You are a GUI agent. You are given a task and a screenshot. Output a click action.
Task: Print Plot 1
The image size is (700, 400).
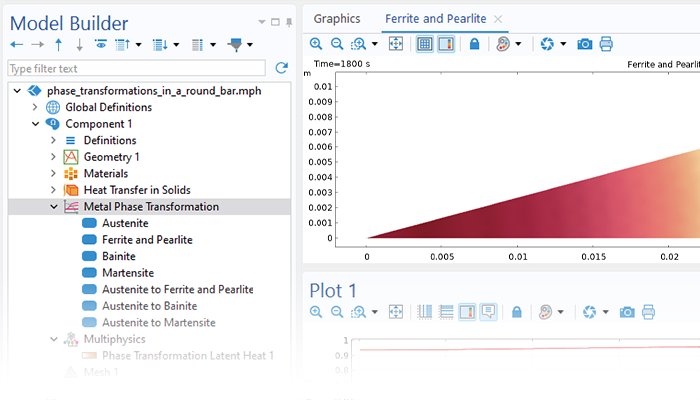pyautogui.click(x=648, y=312)
